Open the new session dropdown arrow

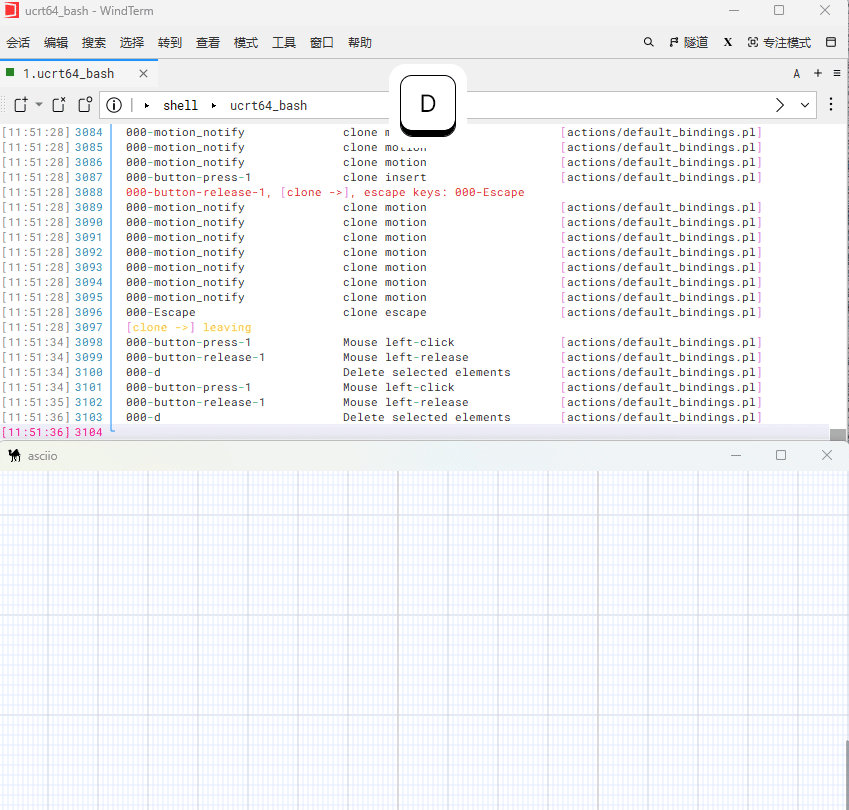click(x=39, y=105)
